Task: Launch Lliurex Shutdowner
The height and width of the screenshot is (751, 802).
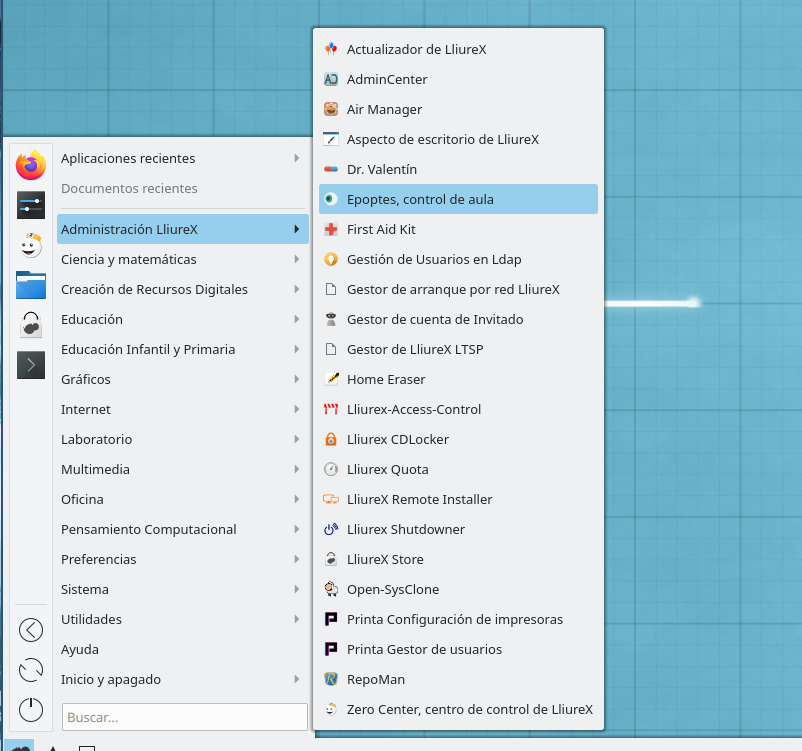Action: (405, 529)
